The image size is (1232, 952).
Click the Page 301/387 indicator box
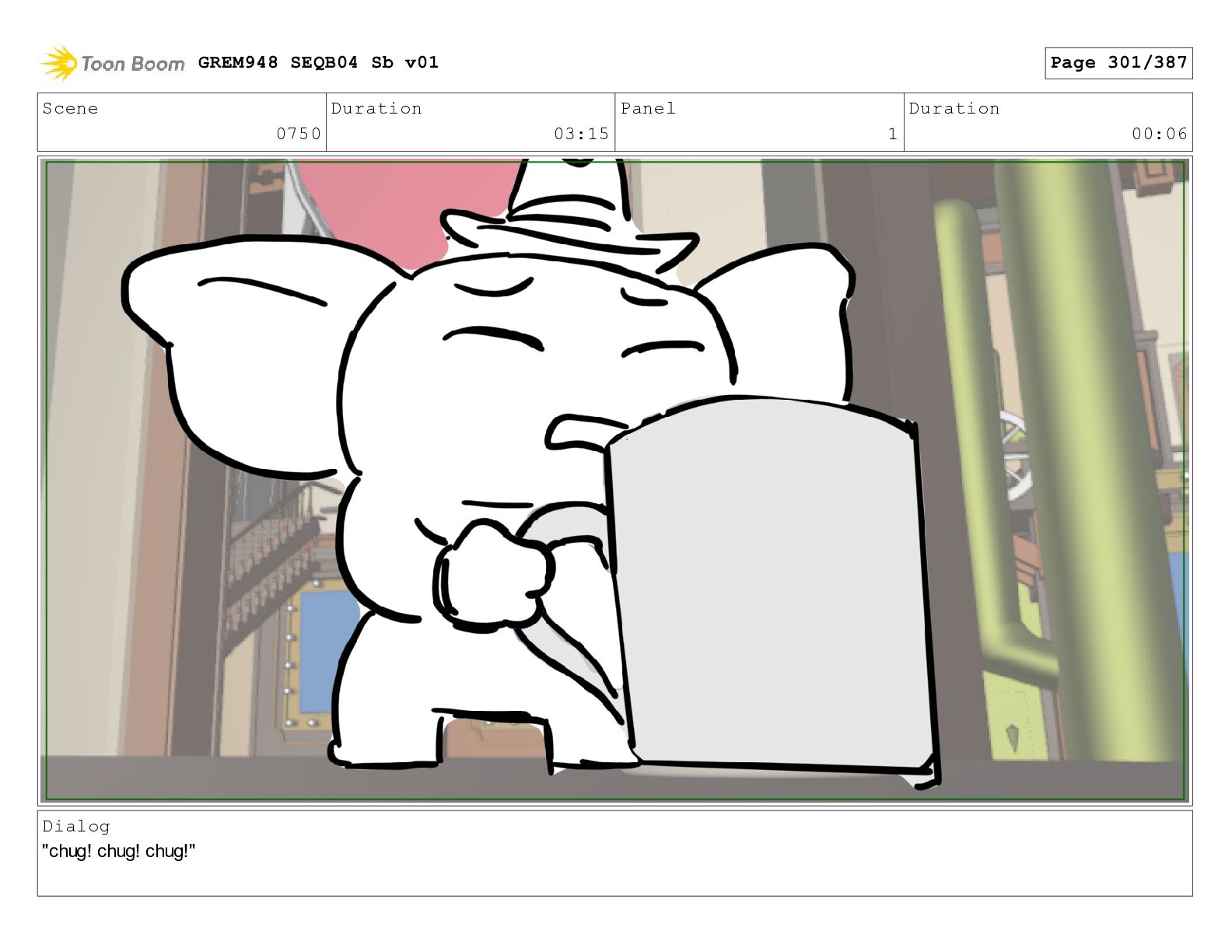click(x=1118, y=63)
